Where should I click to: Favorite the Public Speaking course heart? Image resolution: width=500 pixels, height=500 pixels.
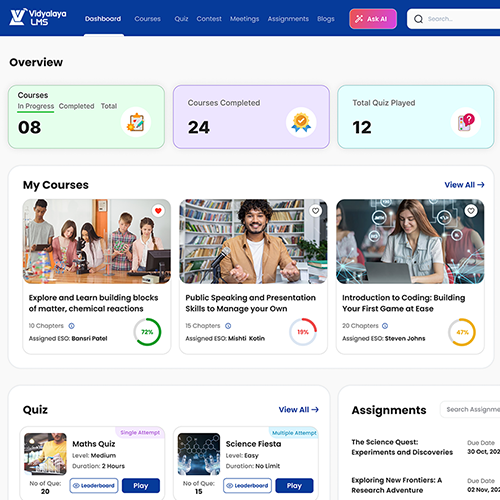click(315, 211)
